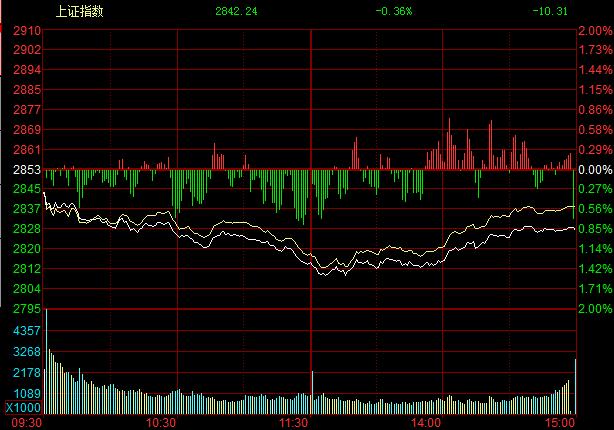The width and height of the screenshot is (614, 430).
Task: Click the red 0.29% percent label
Action: click(595, 150)
